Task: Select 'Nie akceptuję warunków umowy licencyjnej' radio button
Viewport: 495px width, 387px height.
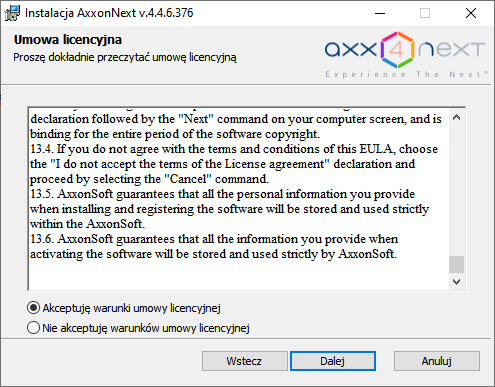Action: (x=33, y=328)
